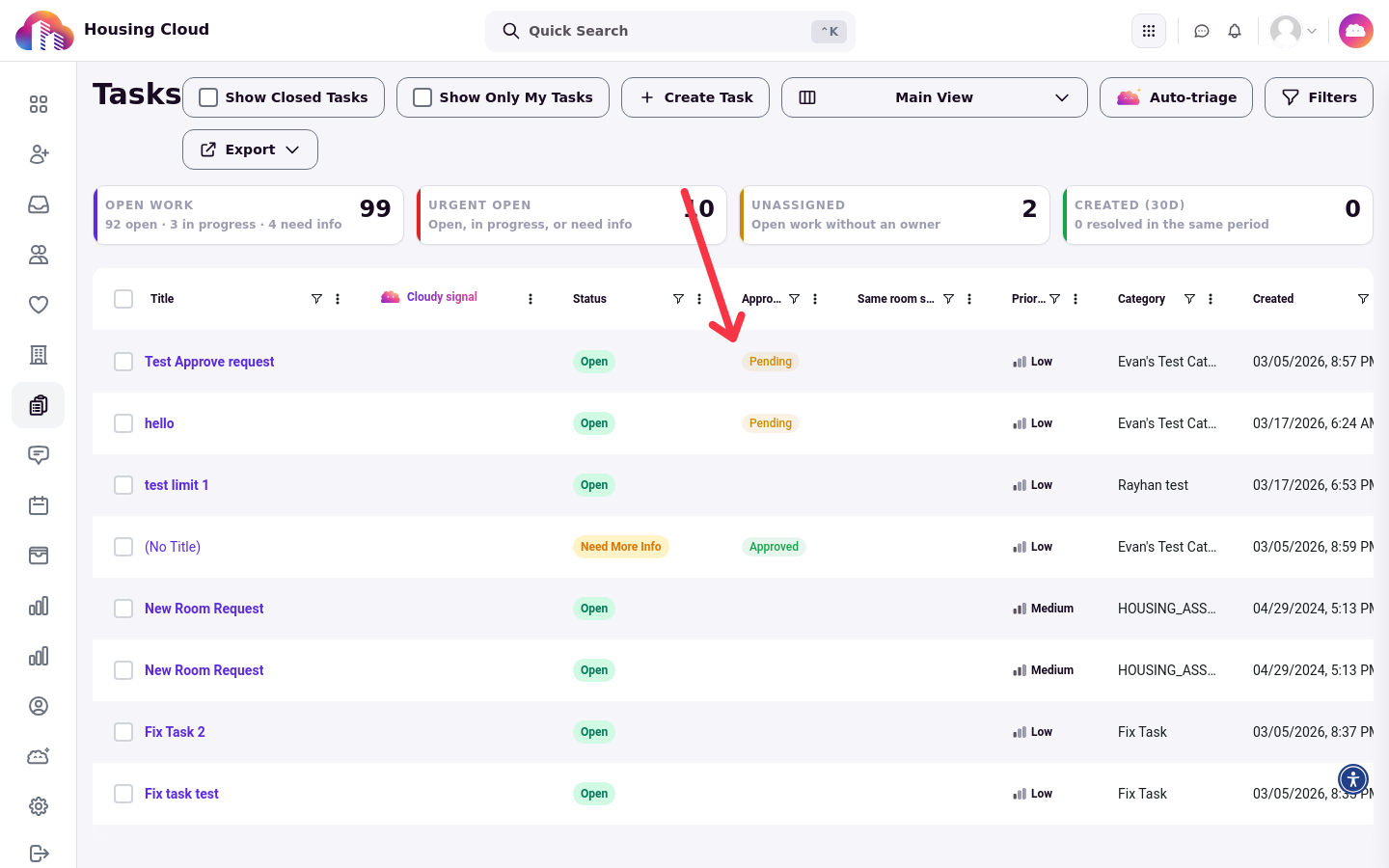This screenshot has width=1389, height=868.
Task: Open the Category column options menu
Action: tap(1211, 299)
